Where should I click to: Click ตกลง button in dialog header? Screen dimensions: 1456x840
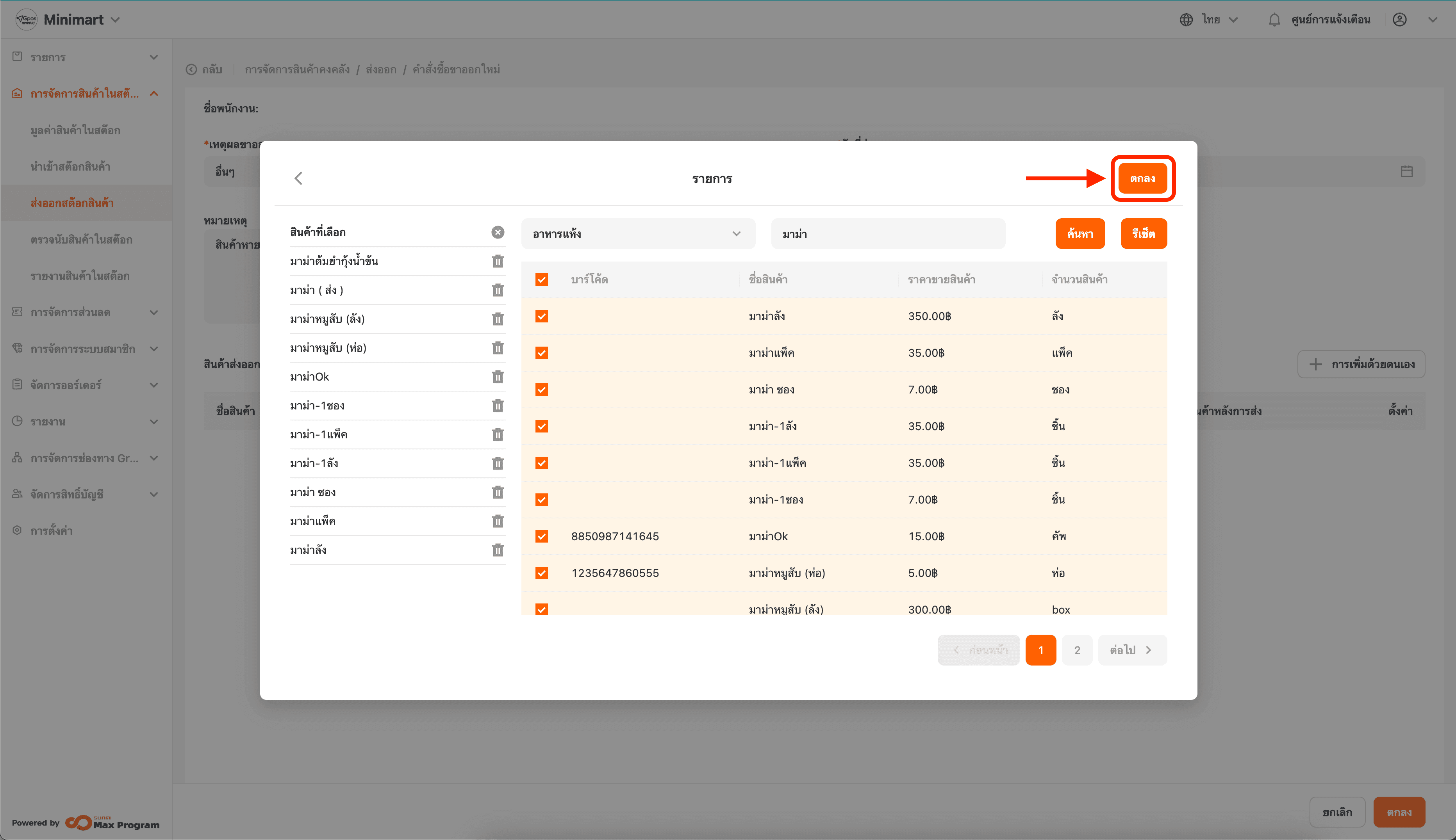coord(1142,178)
